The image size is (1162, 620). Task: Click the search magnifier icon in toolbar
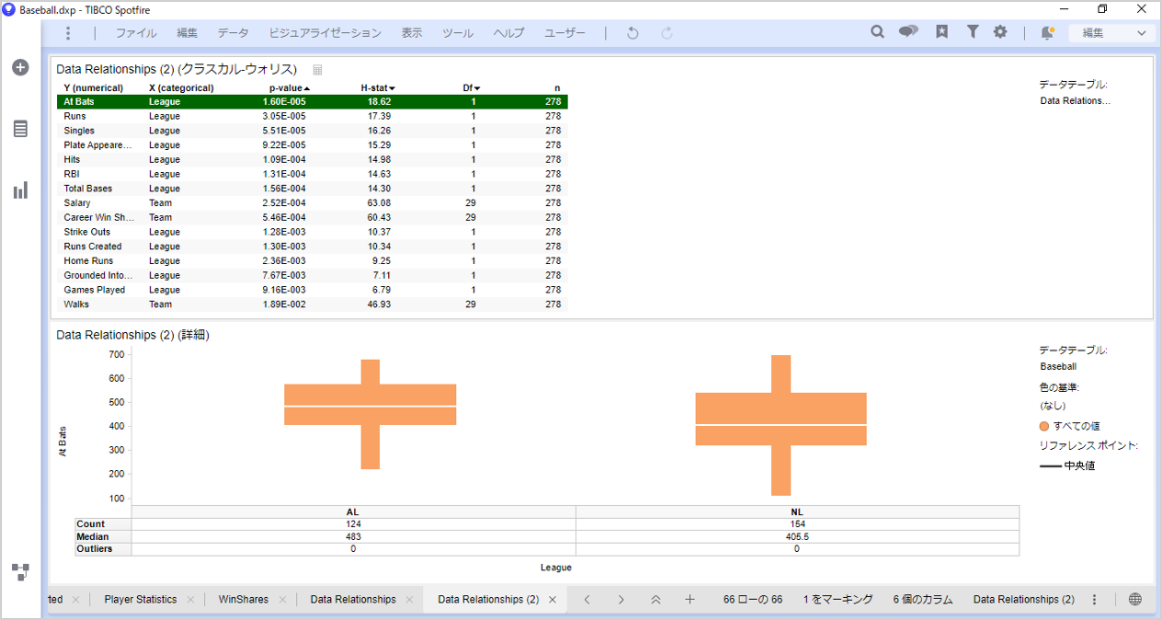click(x=877, y=32)
